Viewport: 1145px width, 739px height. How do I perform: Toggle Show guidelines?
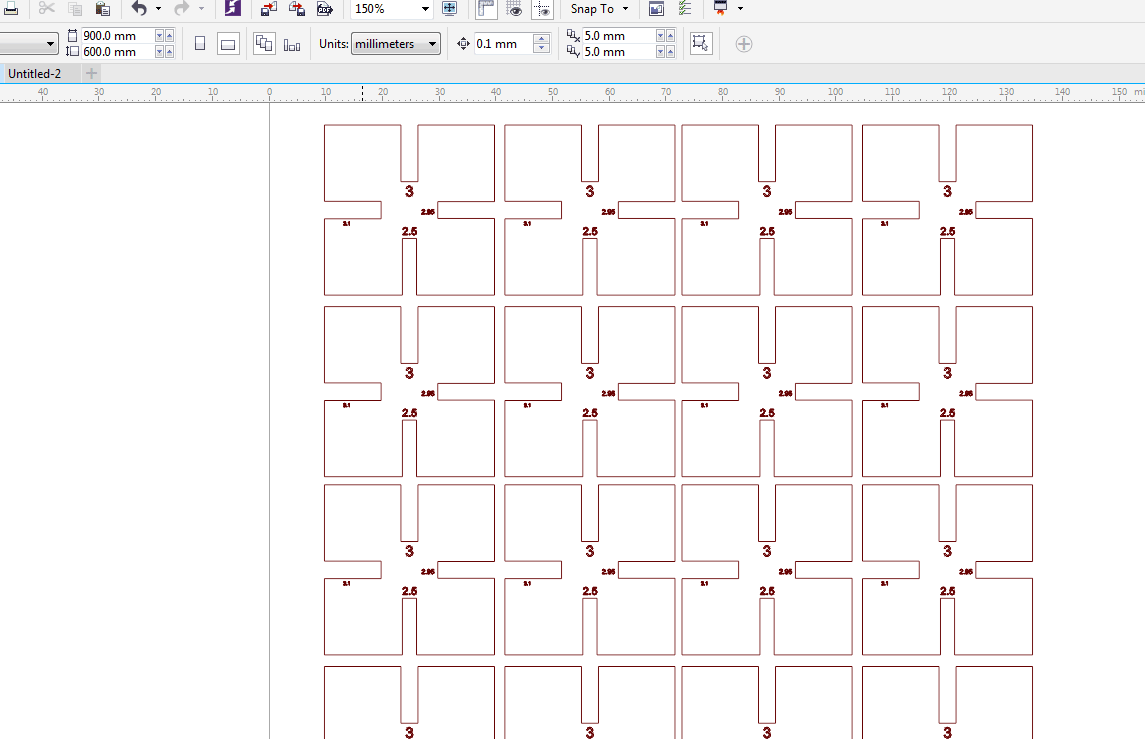coord(542,9)
